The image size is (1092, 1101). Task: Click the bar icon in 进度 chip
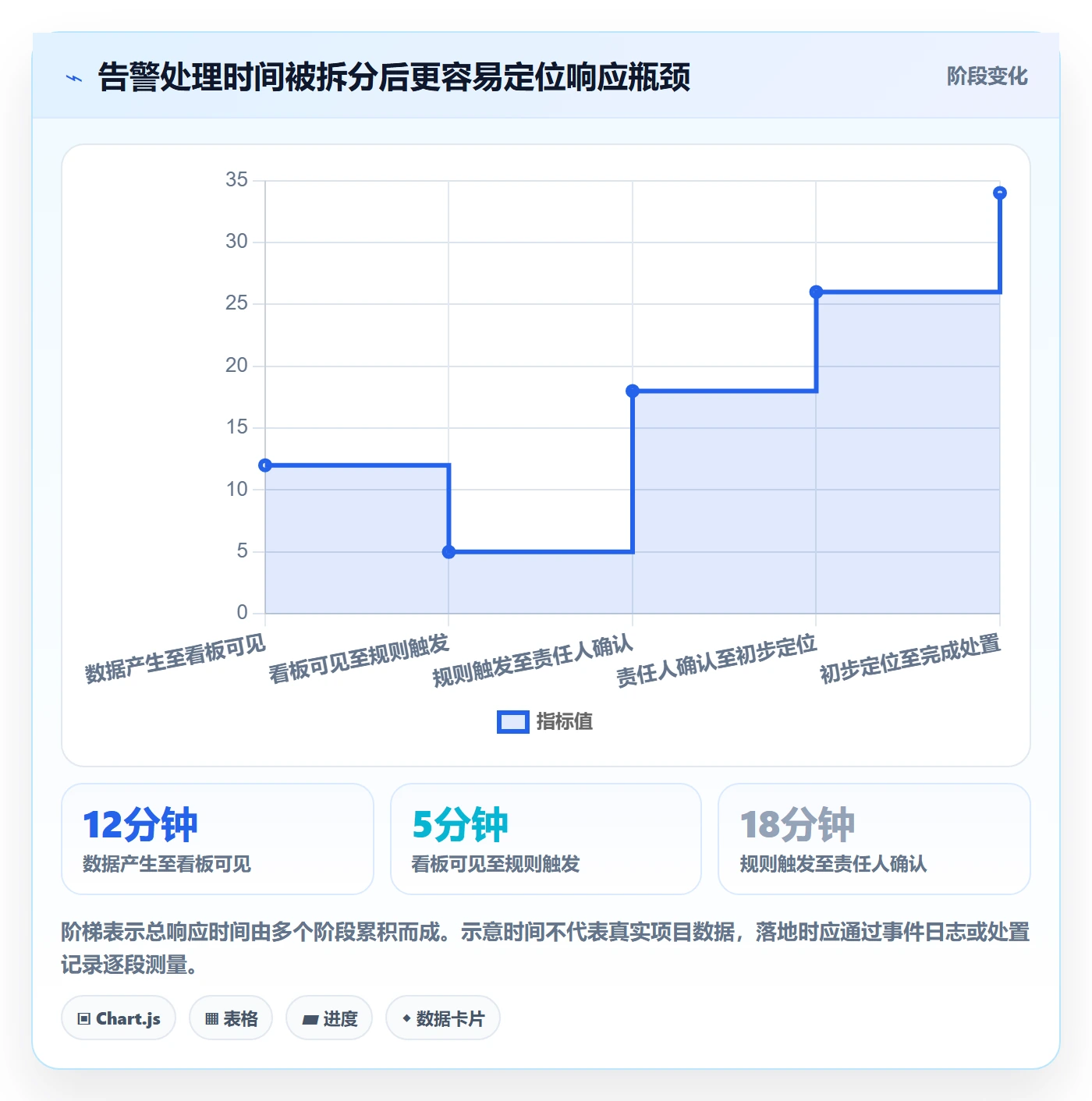pos(310,1019)
